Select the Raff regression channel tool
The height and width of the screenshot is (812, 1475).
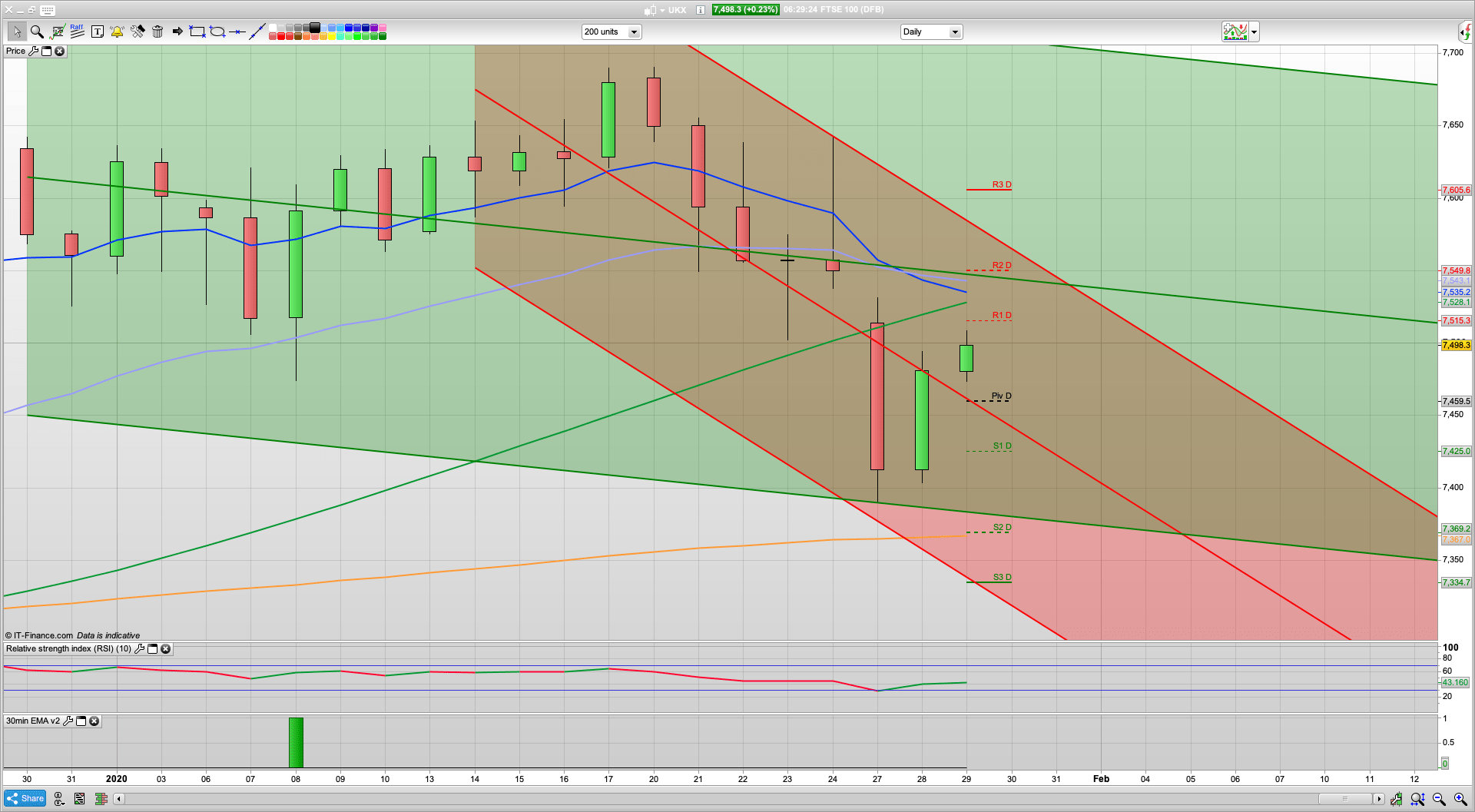(x=77, y=31)
